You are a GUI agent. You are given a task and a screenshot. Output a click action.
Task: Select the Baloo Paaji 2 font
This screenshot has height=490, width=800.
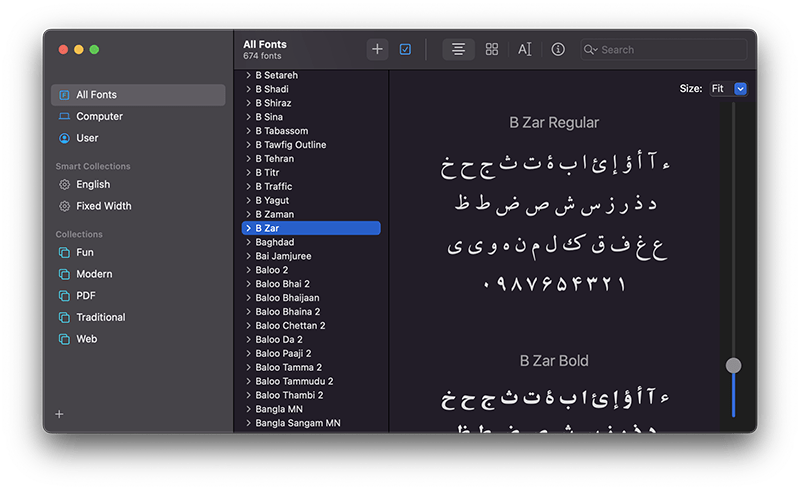coord(311,353)
